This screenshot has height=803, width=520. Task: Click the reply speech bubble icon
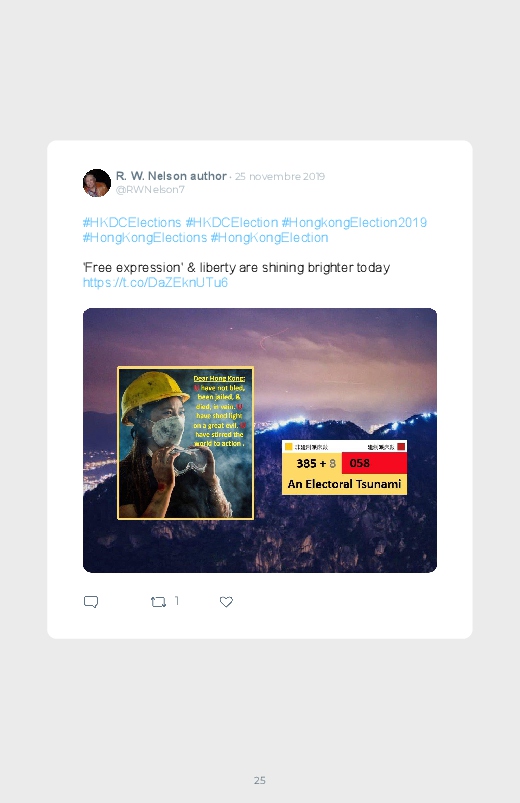pos(91,602)
